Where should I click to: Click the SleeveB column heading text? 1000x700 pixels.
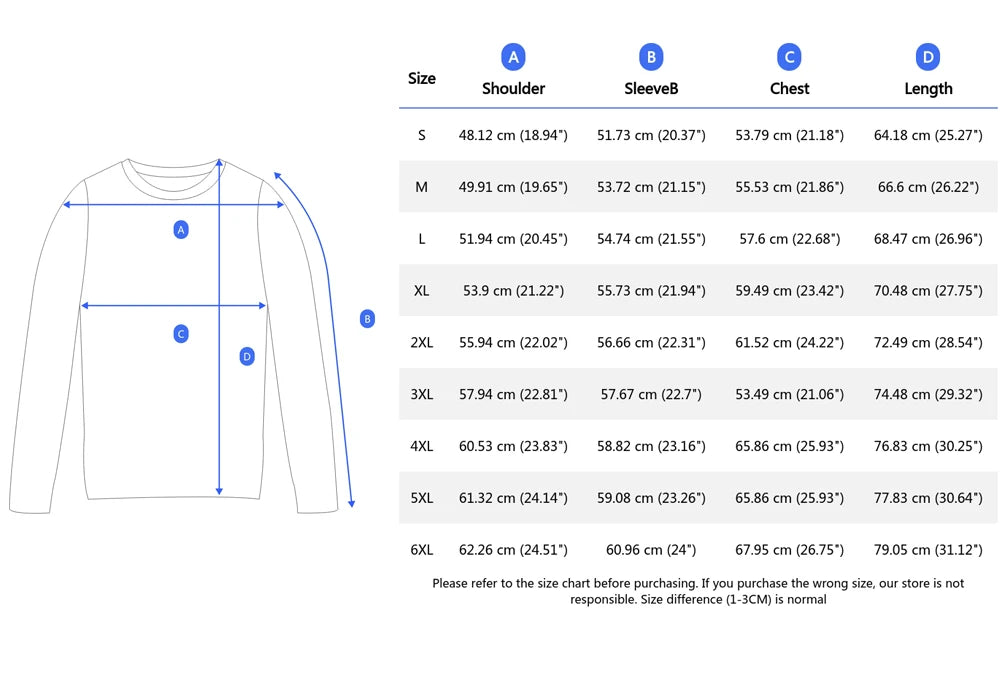pos(651,89)
